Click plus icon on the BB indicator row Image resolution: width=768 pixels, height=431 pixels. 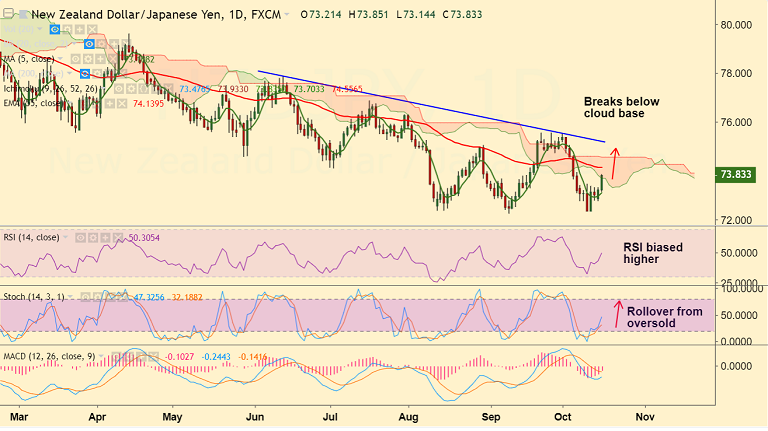(x=114, y=44)
